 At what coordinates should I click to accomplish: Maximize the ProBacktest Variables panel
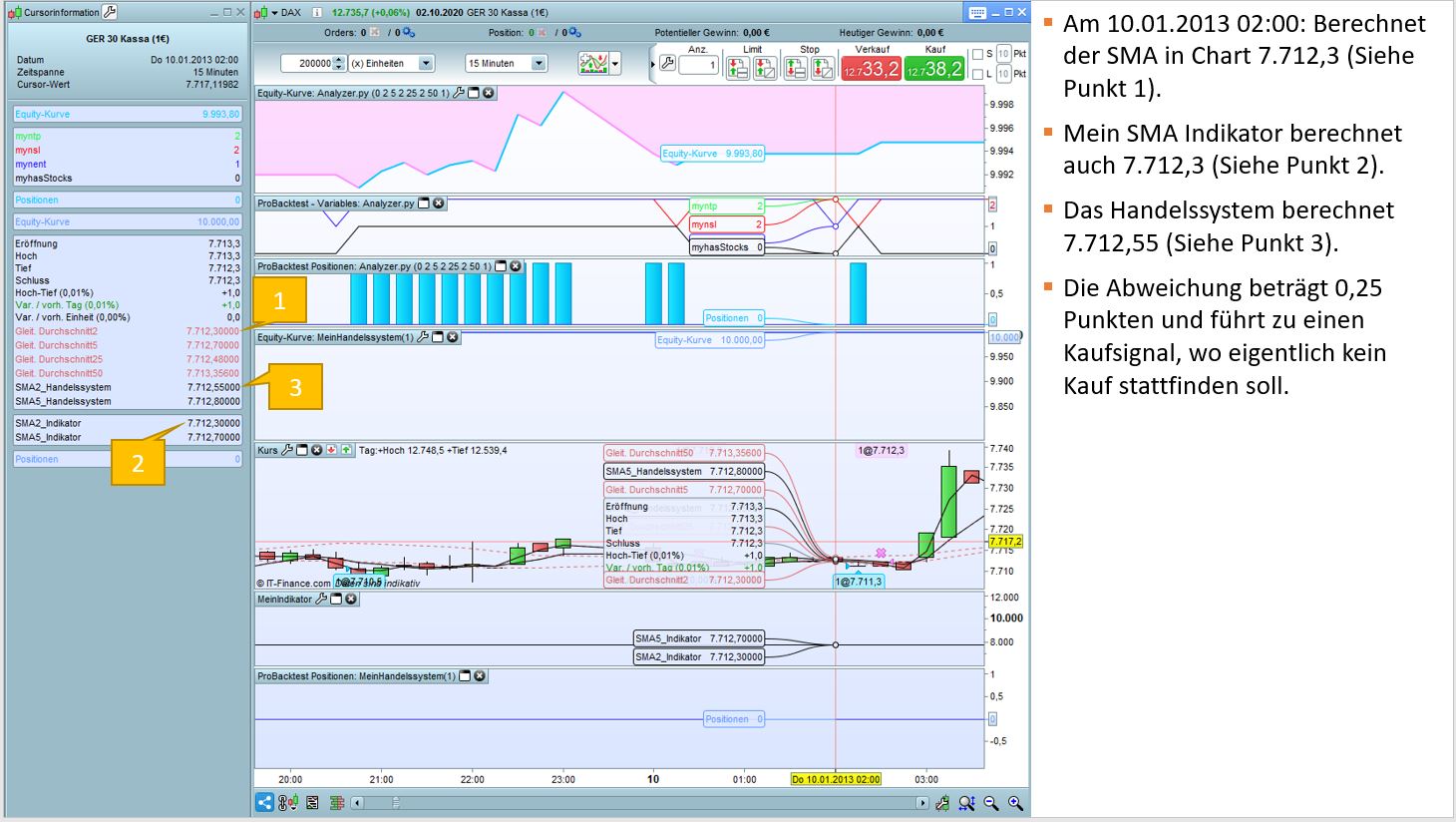(424, 203)
